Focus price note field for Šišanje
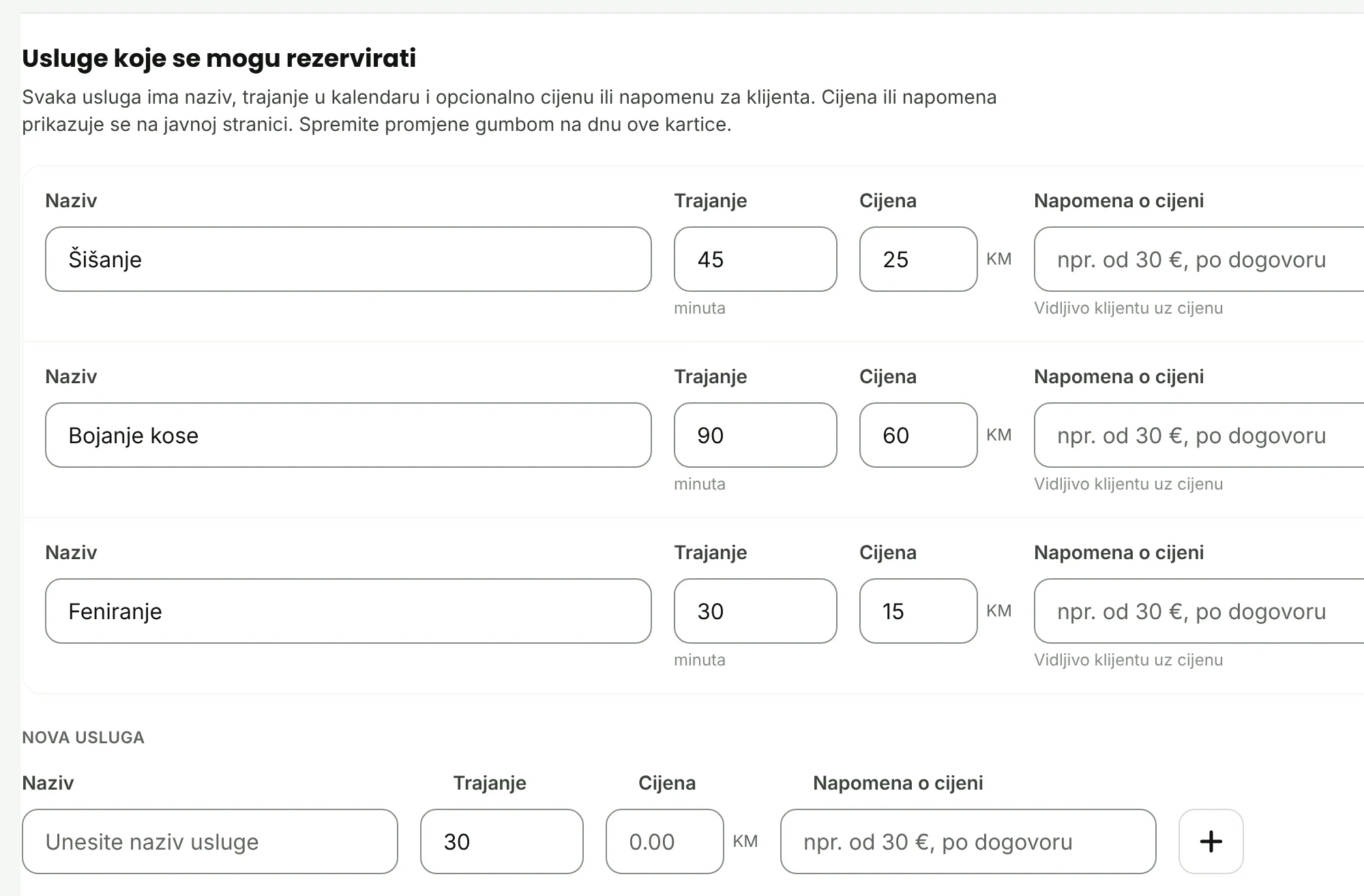This screenshot has height=896, width=1364. [x=1199, y=259]
